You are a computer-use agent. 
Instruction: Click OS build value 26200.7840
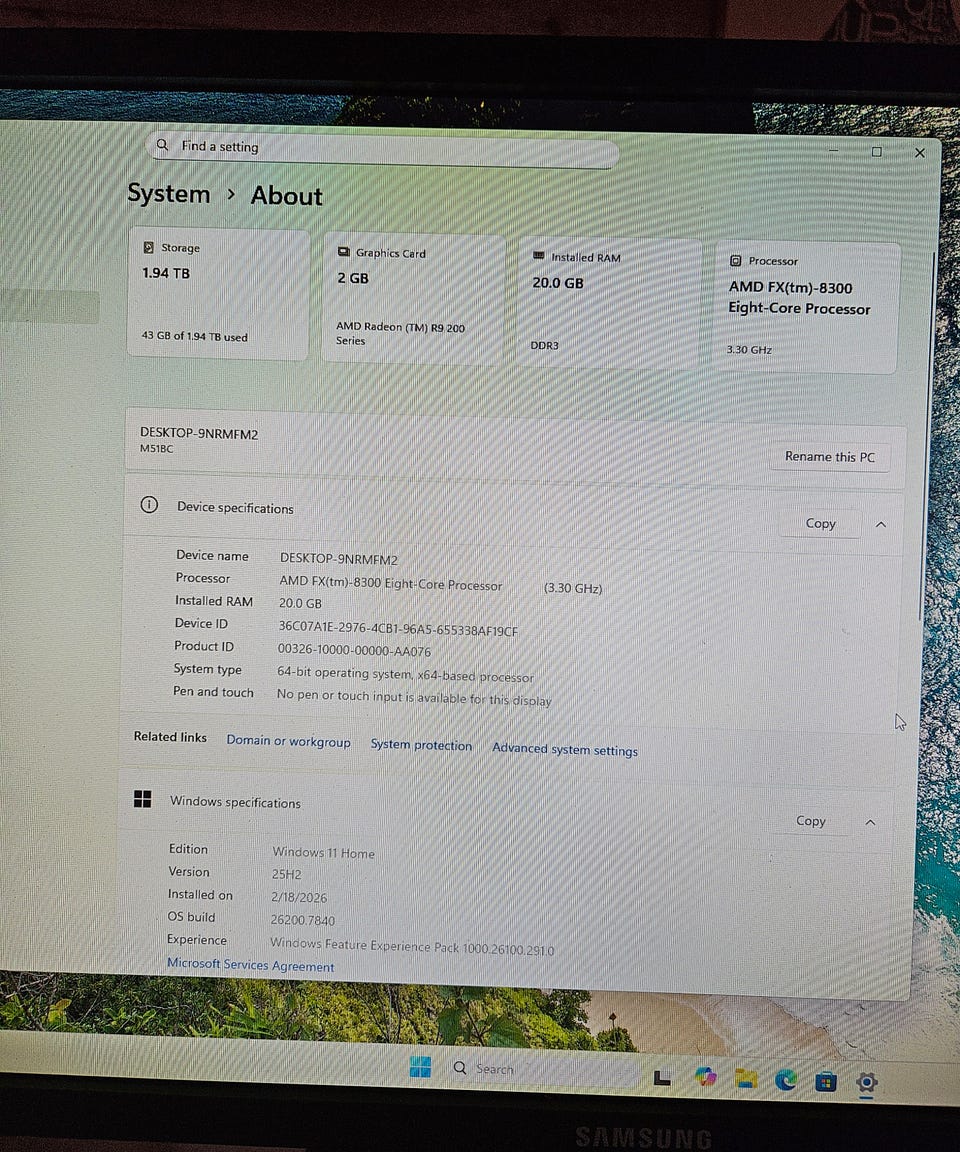click(303, 920)
